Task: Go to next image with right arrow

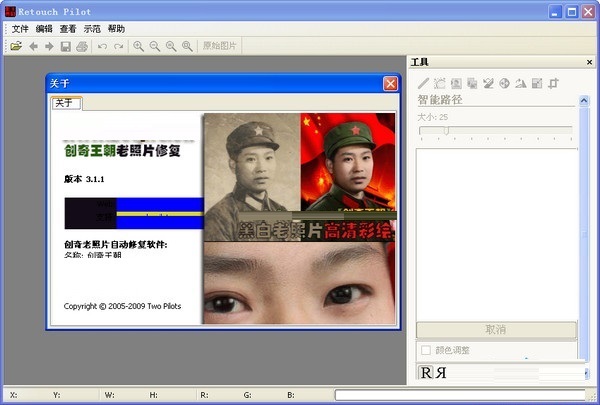Action: point(49,46)
